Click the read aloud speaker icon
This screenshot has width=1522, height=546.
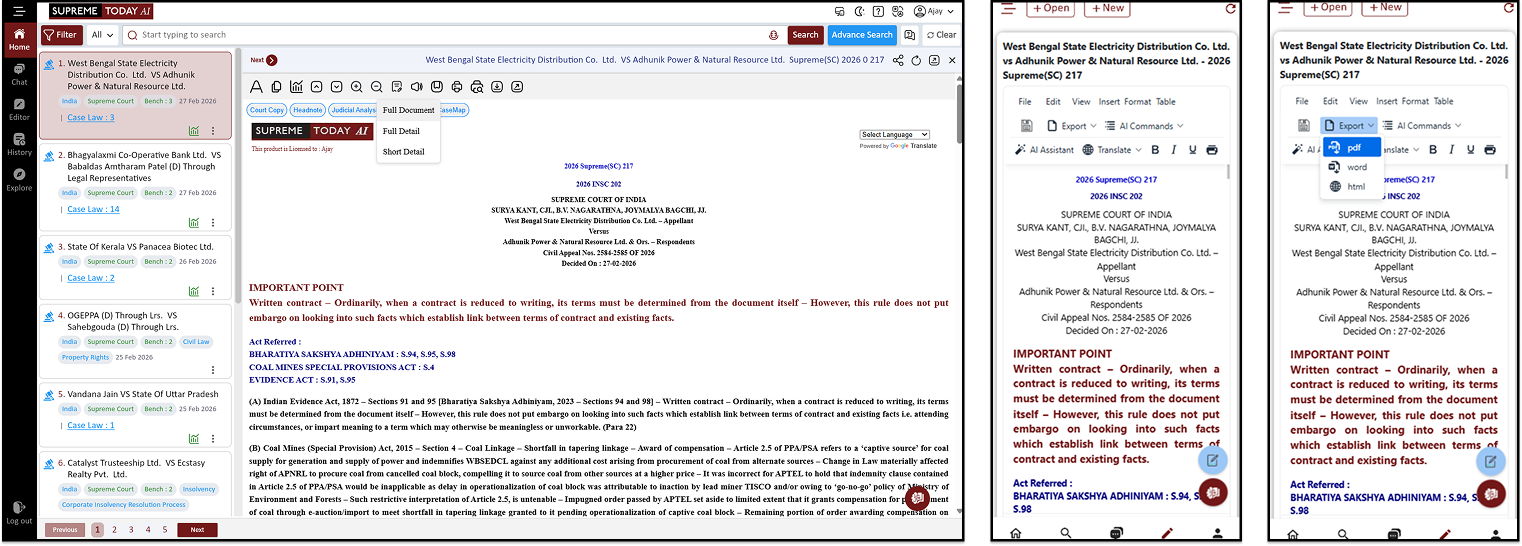pyautogui.click(x=417, y=87)
